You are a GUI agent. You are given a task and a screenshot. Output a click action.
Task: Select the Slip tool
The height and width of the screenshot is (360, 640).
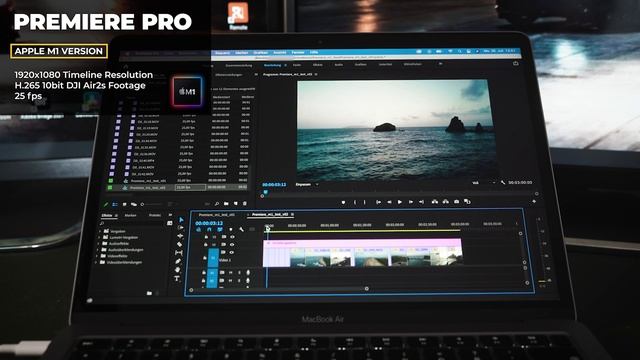[x=179, y=253]
